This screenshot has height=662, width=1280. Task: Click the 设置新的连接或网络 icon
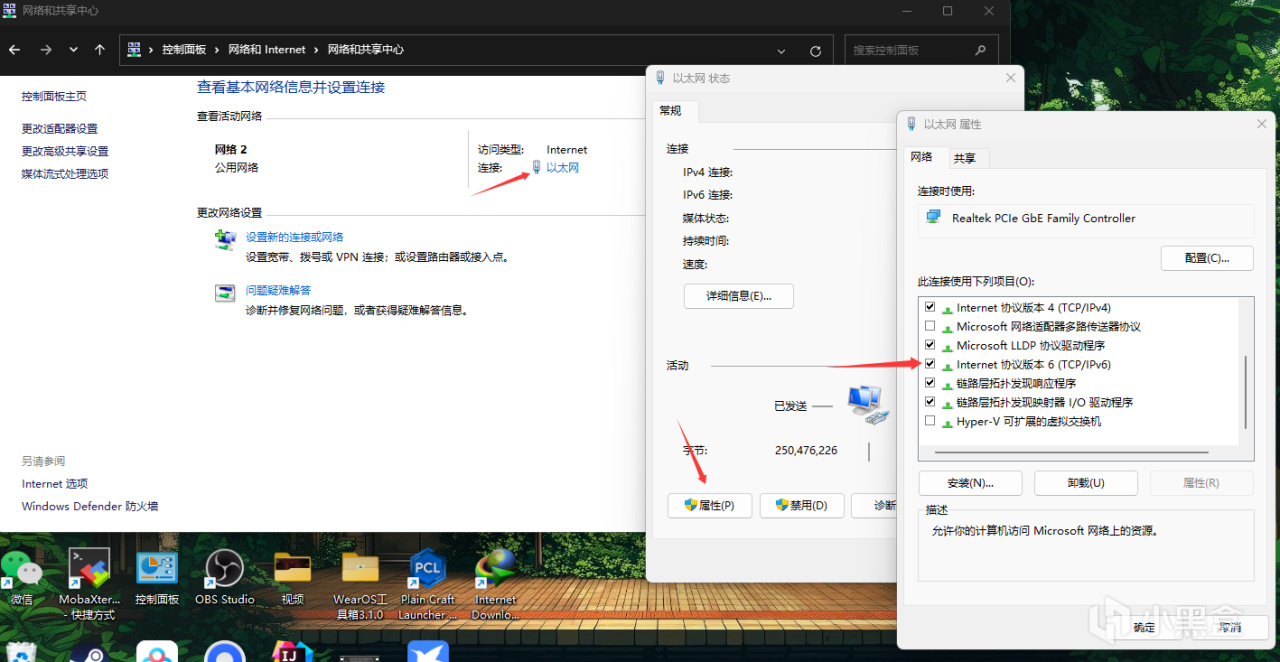tap(225, 240)
